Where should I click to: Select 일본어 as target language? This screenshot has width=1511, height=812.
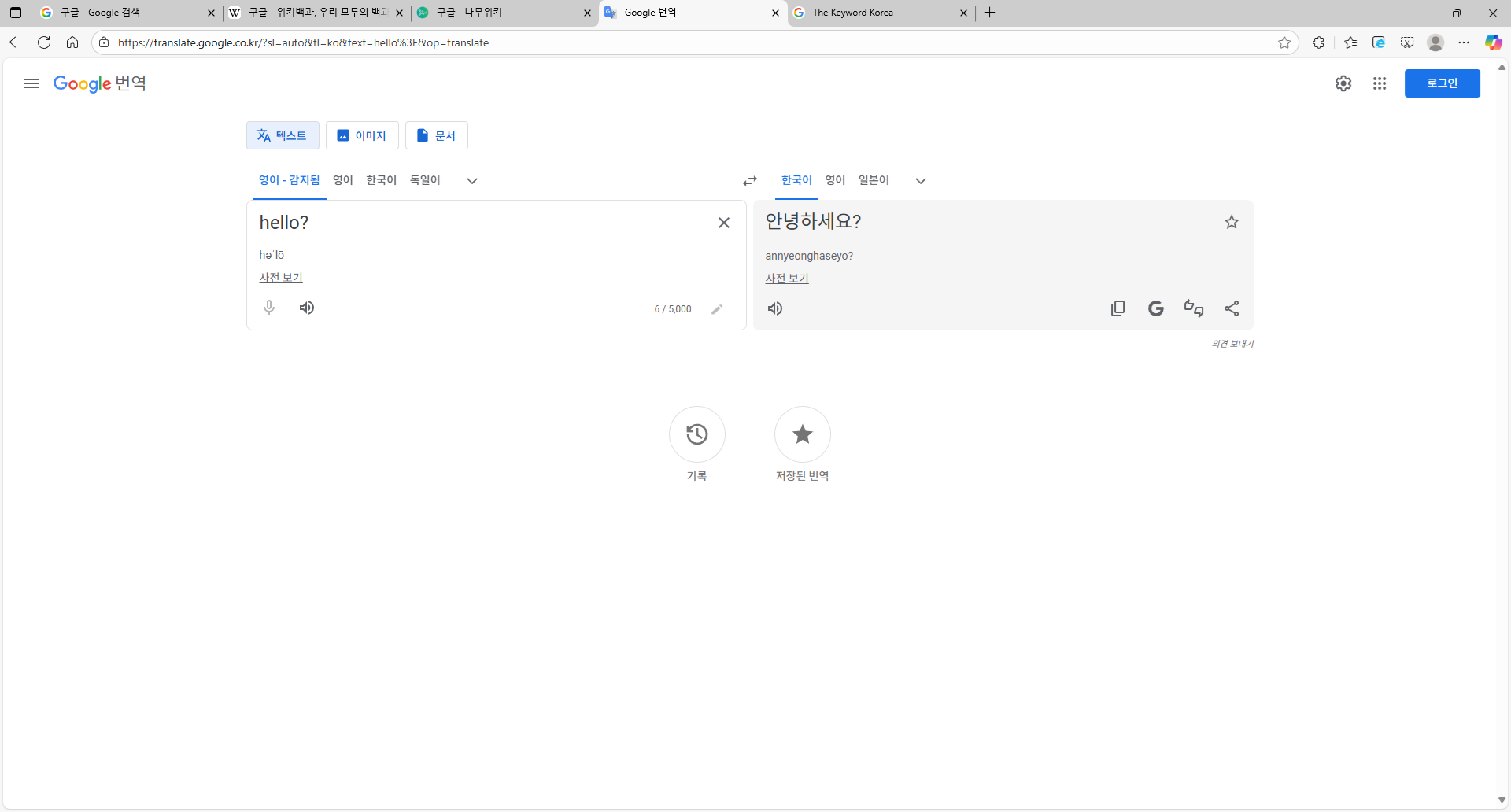[x=874, y=180]
